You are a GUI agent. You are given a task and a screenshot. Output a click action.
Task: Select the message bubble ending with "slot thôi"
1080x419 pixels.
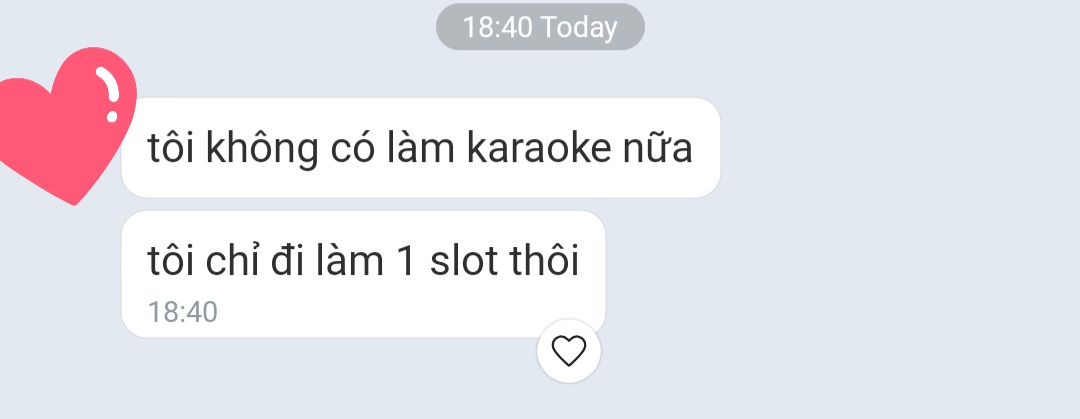(363, 274)
